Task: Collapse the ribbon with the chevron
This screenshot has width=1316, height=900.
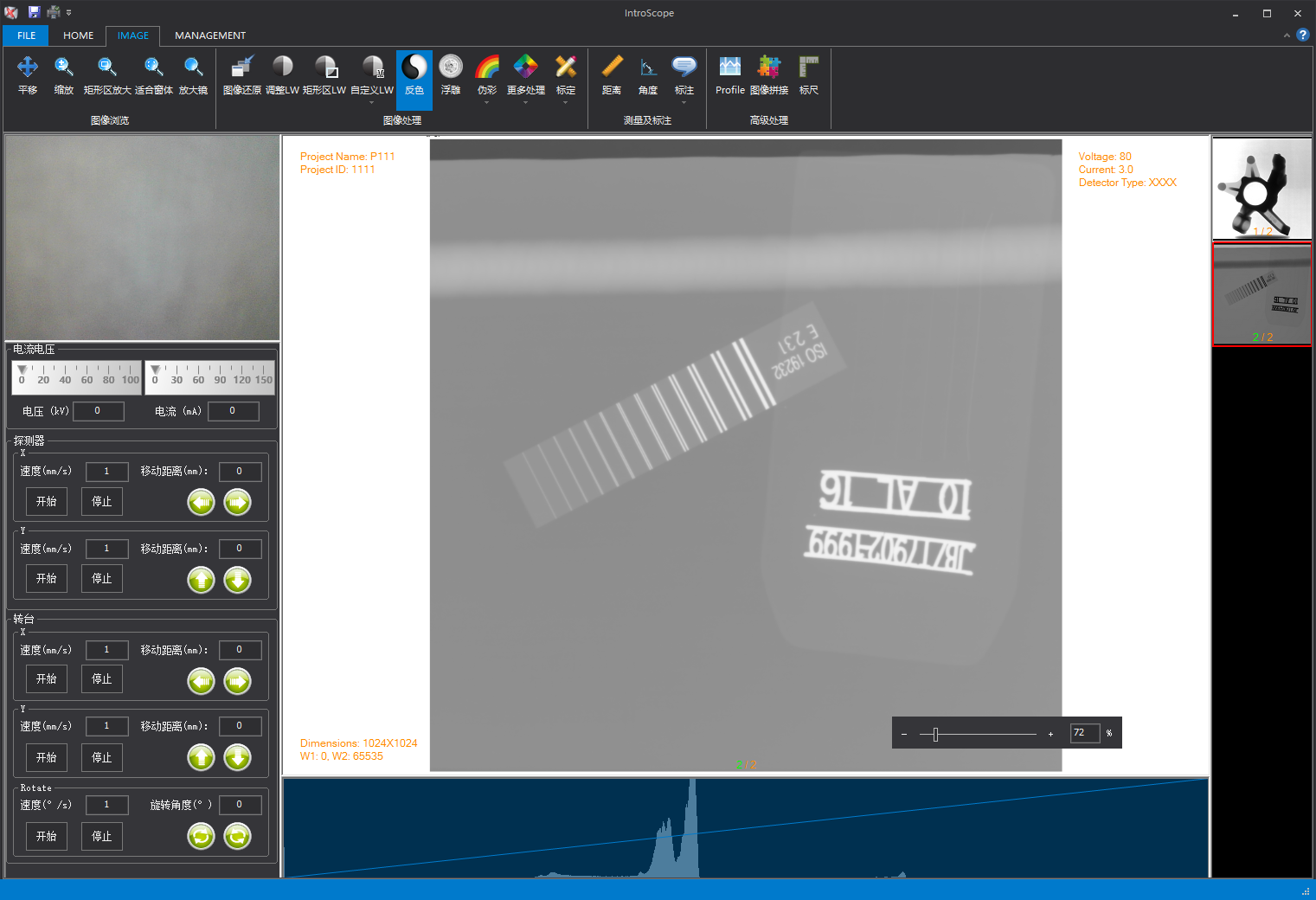Action: pyautogui.click(x=1287, y=35)
